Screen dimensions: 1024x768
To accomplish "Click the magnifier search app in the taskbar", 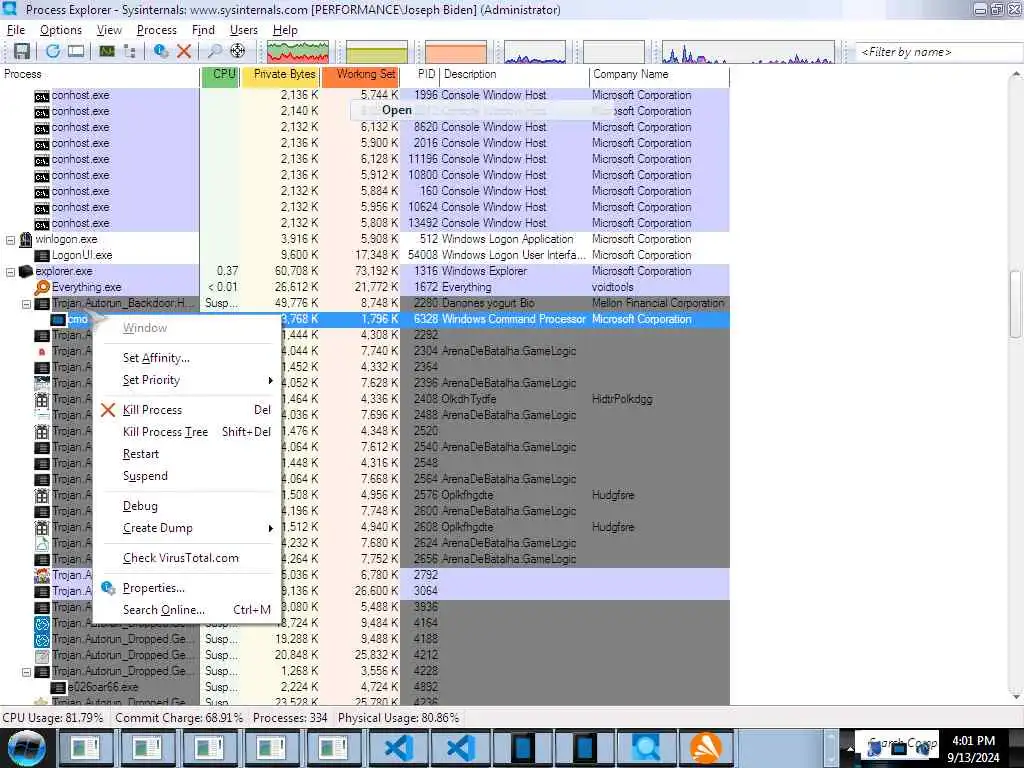I will tap(645, 749).
